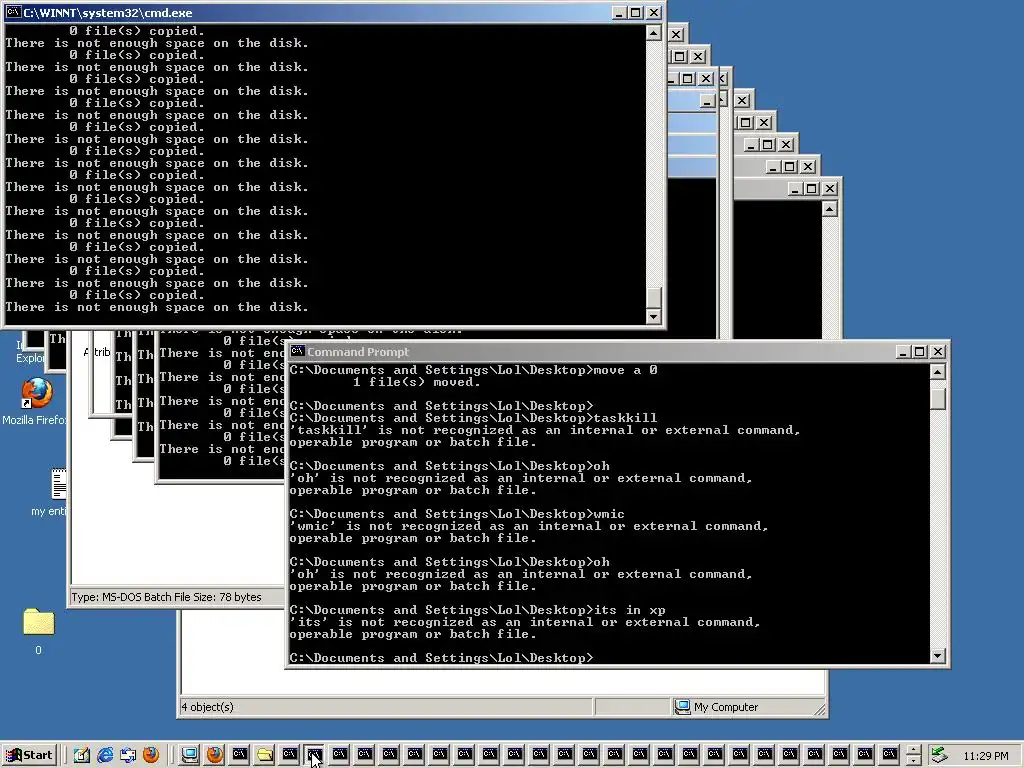Click the '4 object(s)' status bar text
Viewport: 1024px width, 768px height.
208,707
